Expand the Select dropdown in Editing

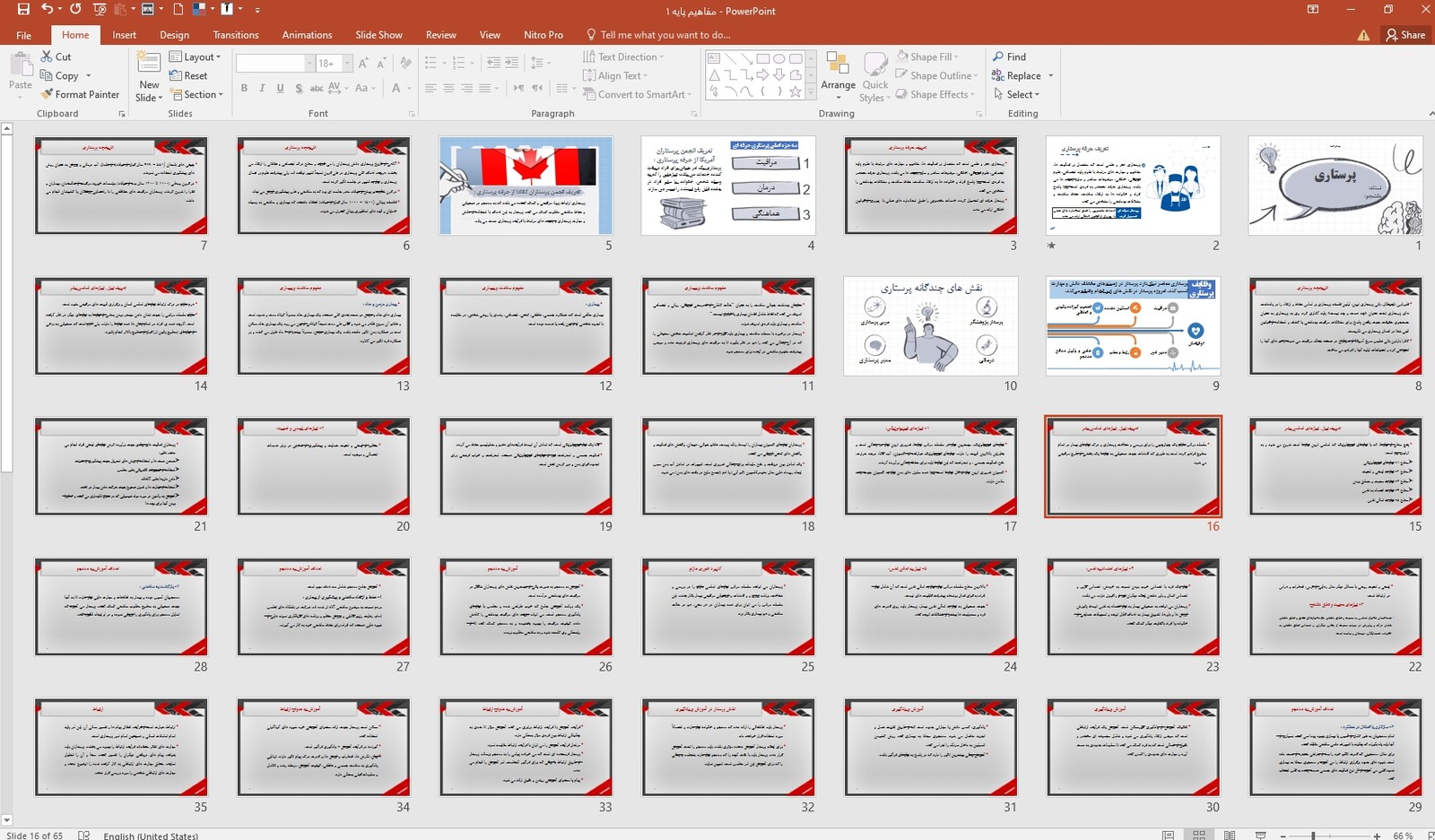coord(1016,94)
